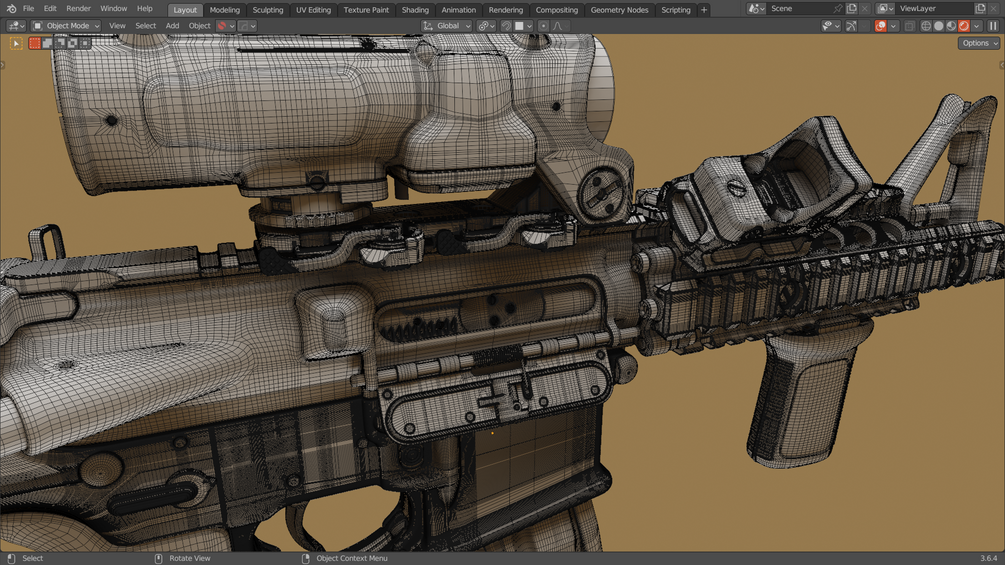The height and width of the screenshot is (565, 1005).
Task: Click the "Select" hint in status bar
Action: [33, 558]
